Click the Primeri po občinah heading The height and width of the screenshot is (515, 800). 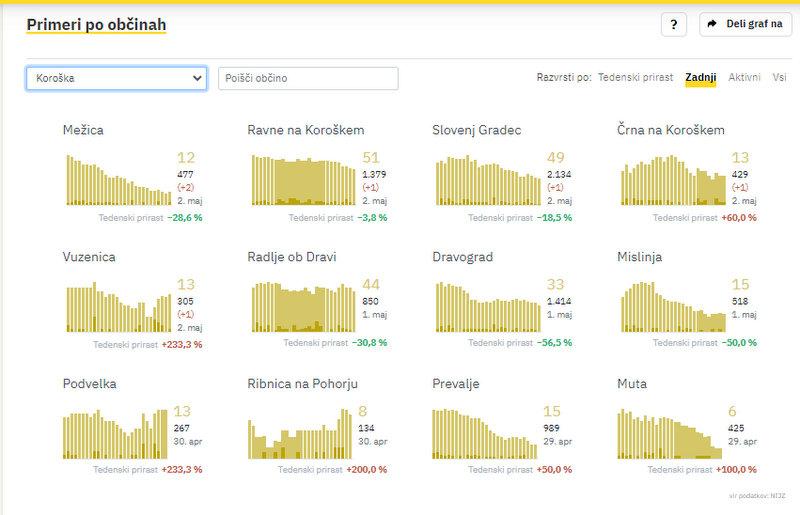pyautogui.click(x=96, y=24)
